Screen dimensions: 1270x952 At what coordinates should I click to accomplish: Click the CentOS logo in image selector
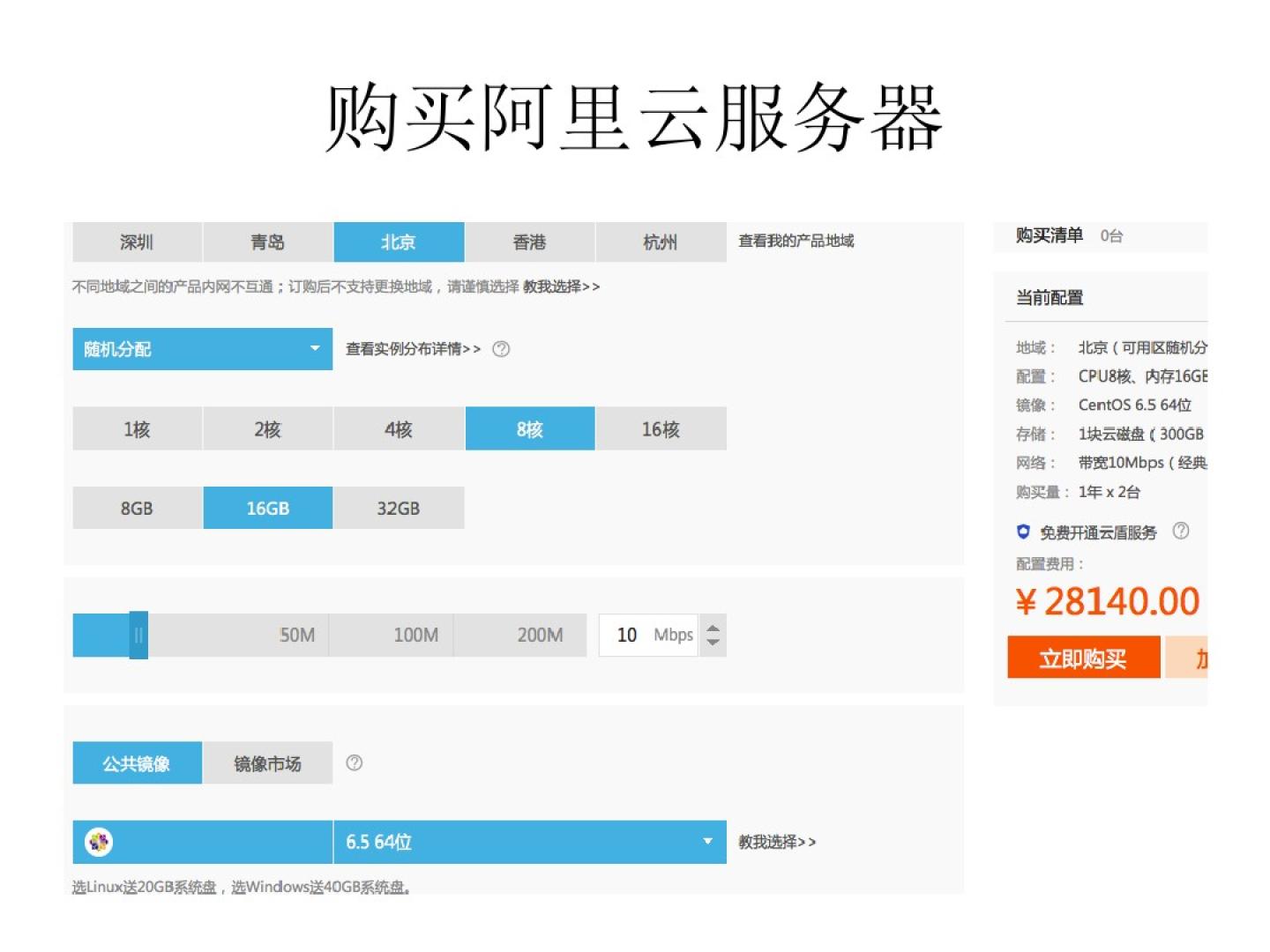99,842
